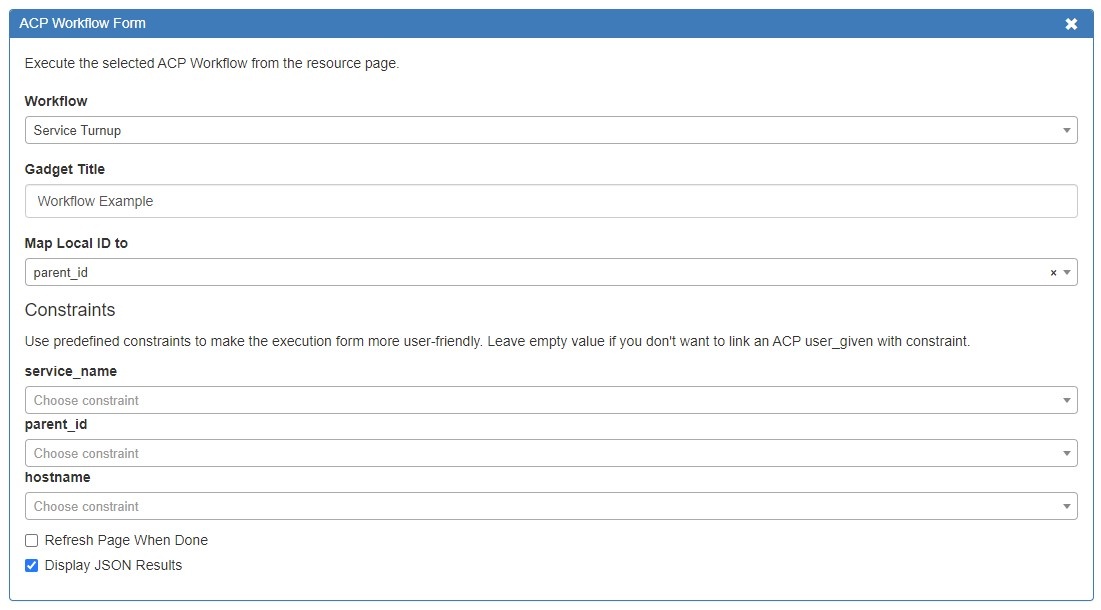Viewport: 1101px width, 610px height.
Task: Open hostname 'Choose constraint' select box
Action: 540,506
